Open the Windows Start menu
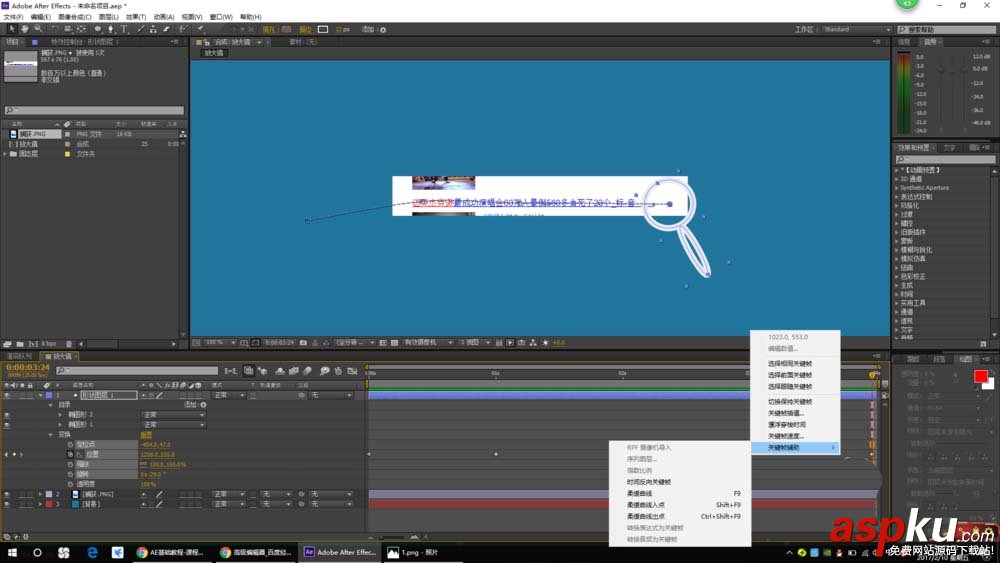The width and height of the screenshot is (1000, 563). (x=12, y=552)
